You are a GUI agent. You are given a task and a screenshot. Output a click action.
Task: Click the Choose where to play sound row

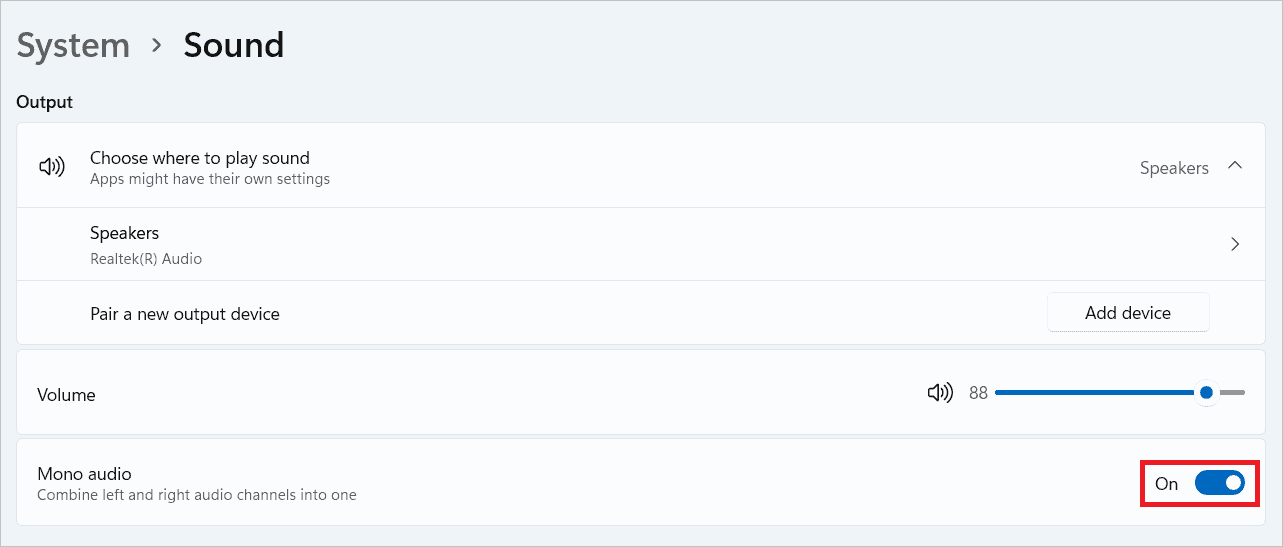click(600, 167)
